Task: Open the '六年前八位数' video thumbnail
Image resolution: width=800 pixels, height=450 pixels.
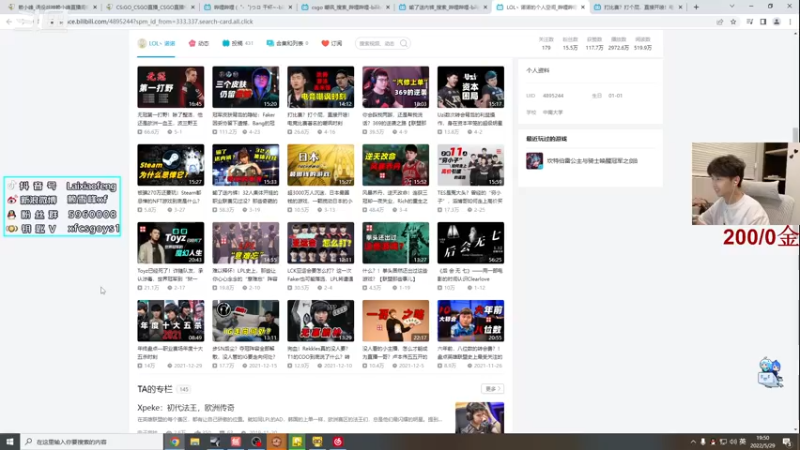Action: point(470,321)
